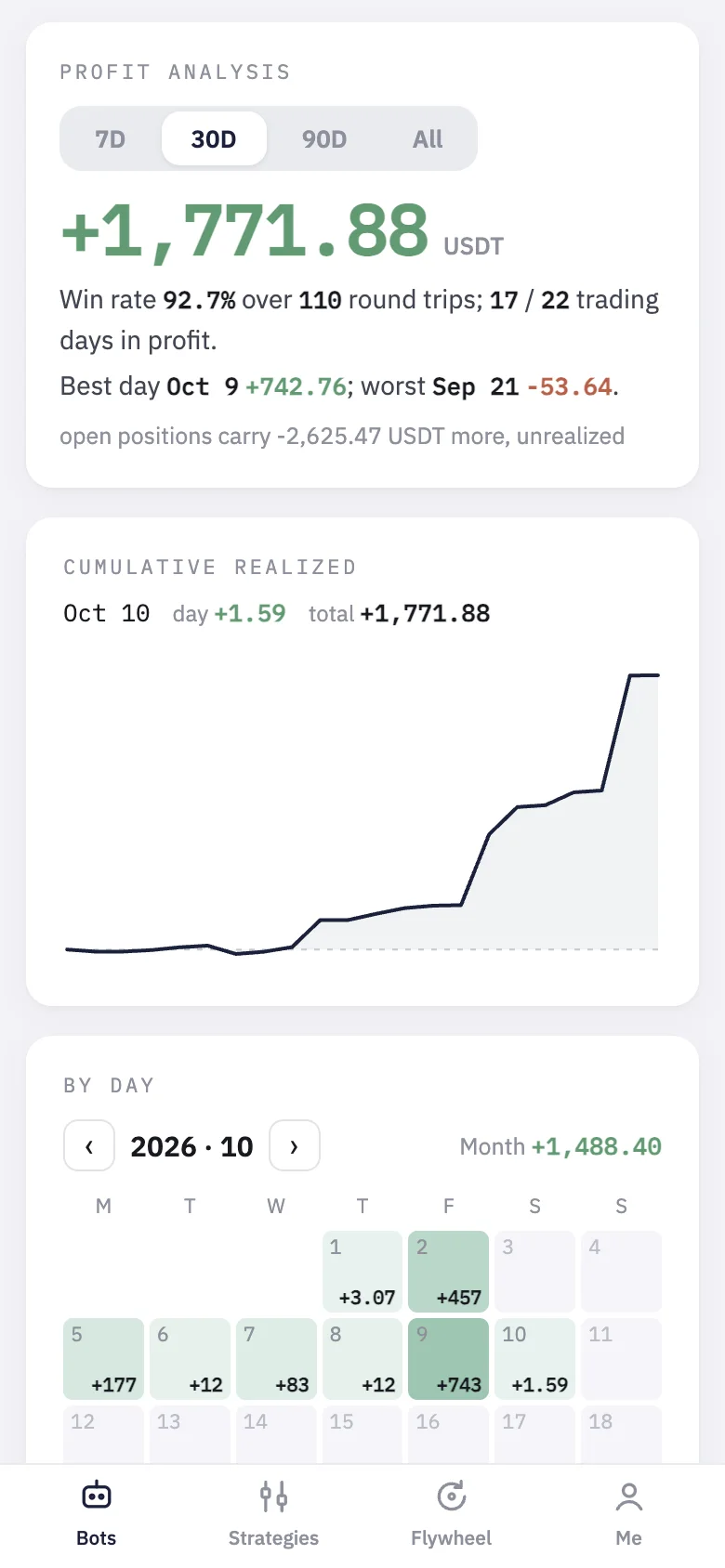
Task: Select October 9 cell showing +743
Action: [x=449, y=1359]
